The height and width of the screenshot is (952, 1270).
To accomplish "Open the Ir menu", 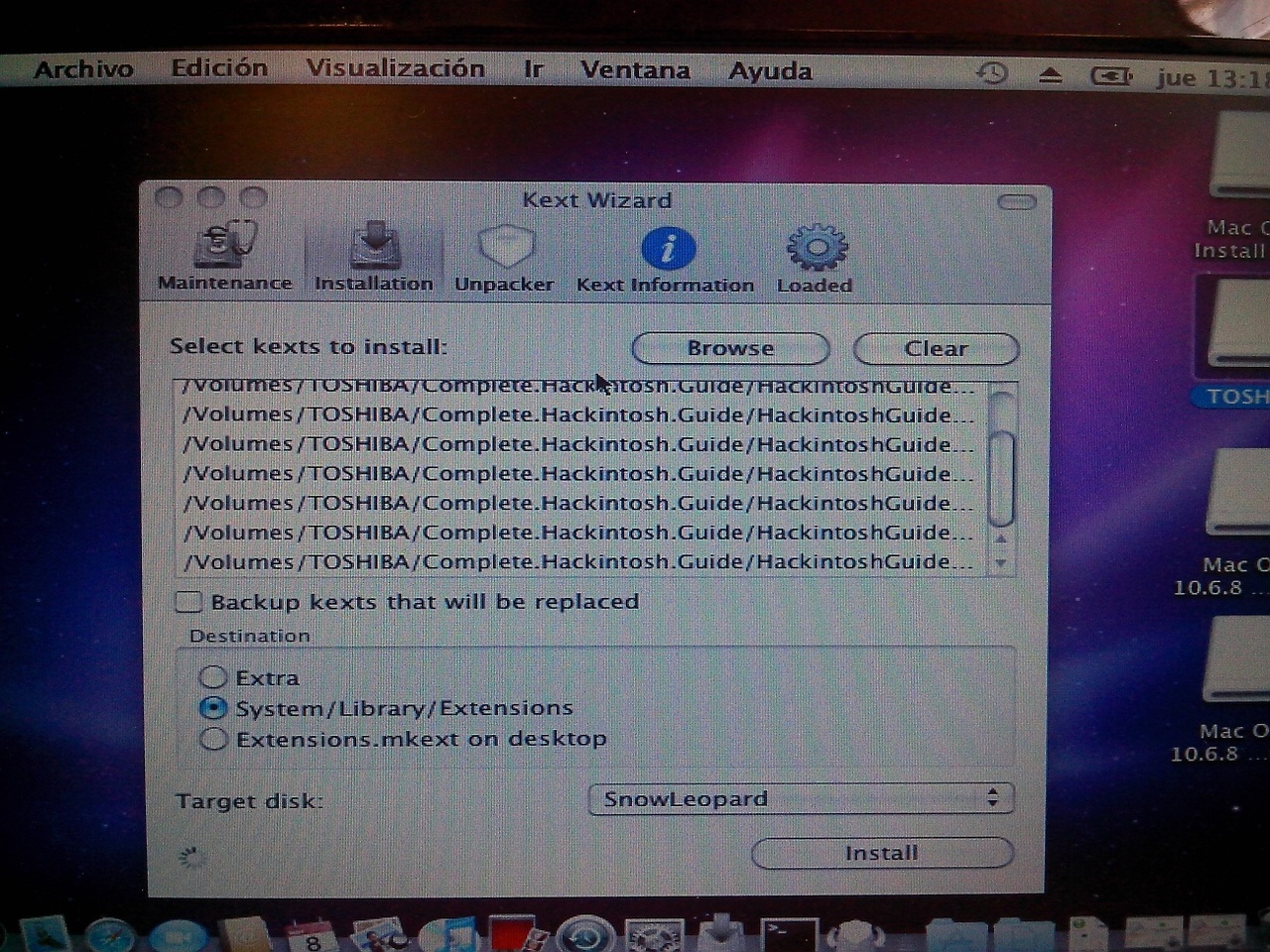I will click(533, 69).
